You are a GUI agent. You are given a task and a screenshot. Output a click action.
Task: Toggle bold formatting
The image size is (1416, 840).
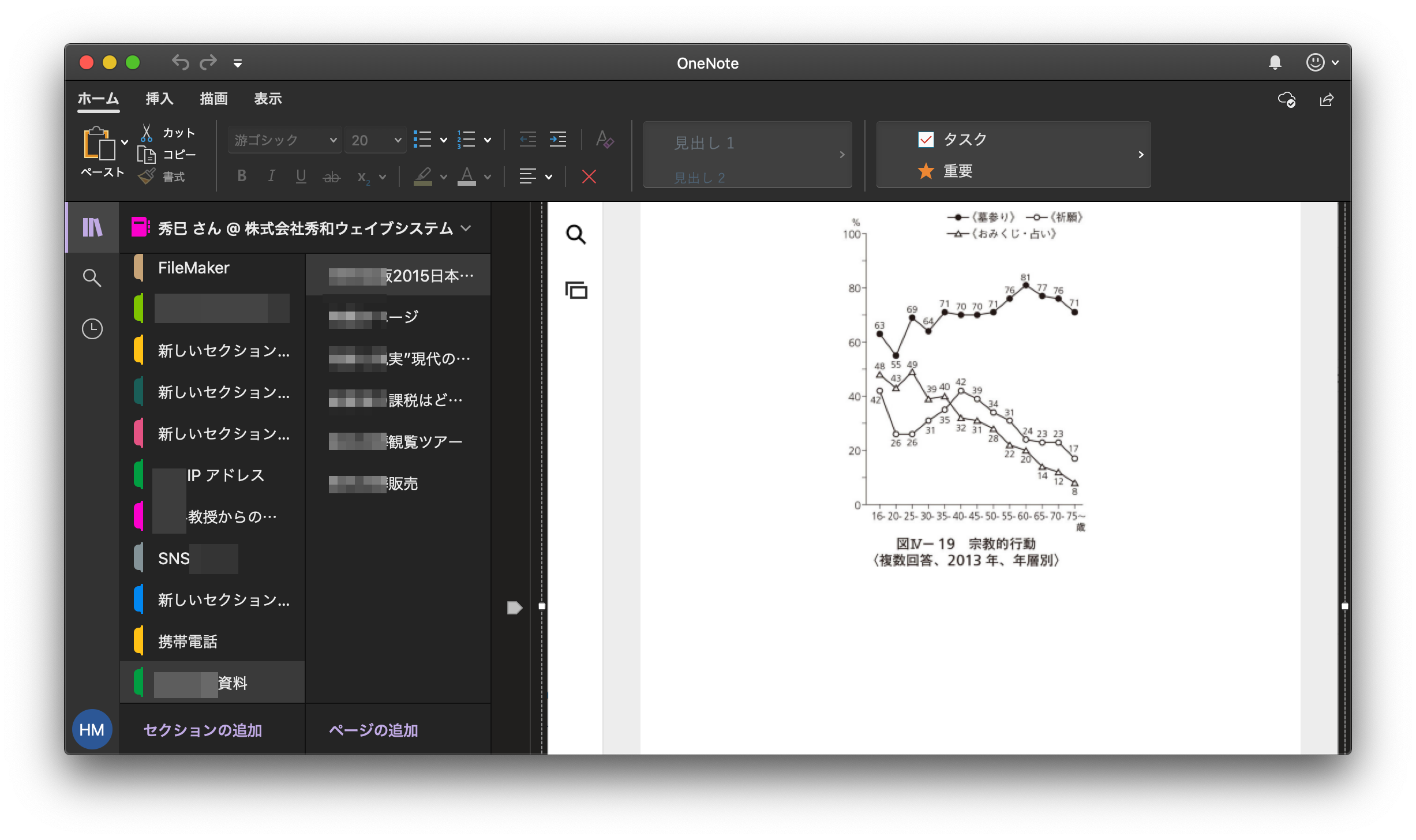(x=242, y=177)
